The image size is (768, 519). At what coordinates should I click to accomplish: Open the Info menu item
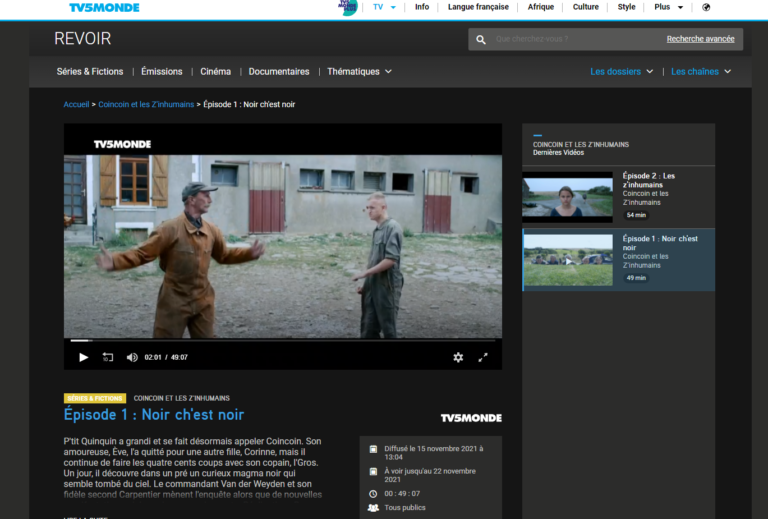point(422,7)
